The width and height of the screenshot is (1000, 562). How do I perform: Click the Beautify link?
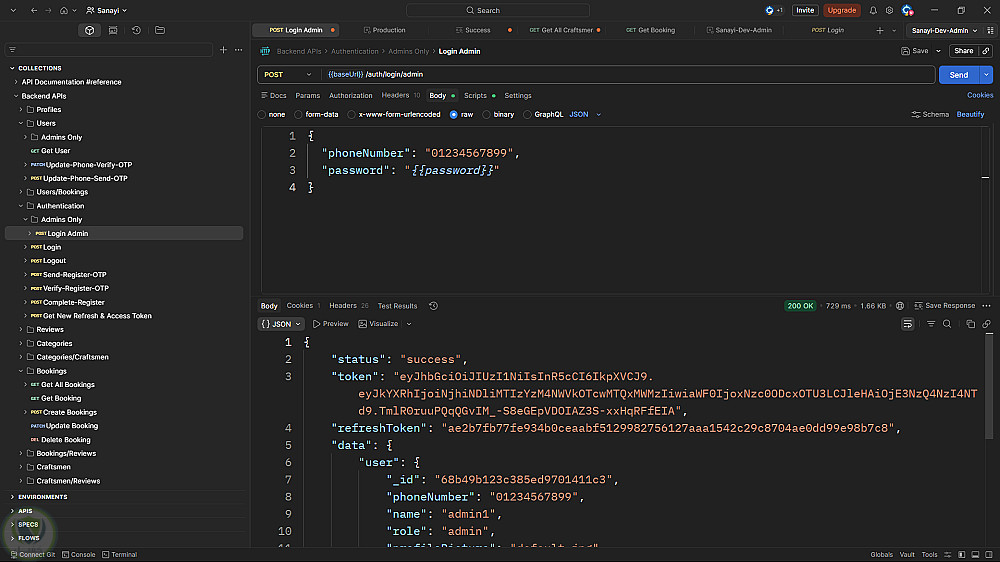click(970, 115)
